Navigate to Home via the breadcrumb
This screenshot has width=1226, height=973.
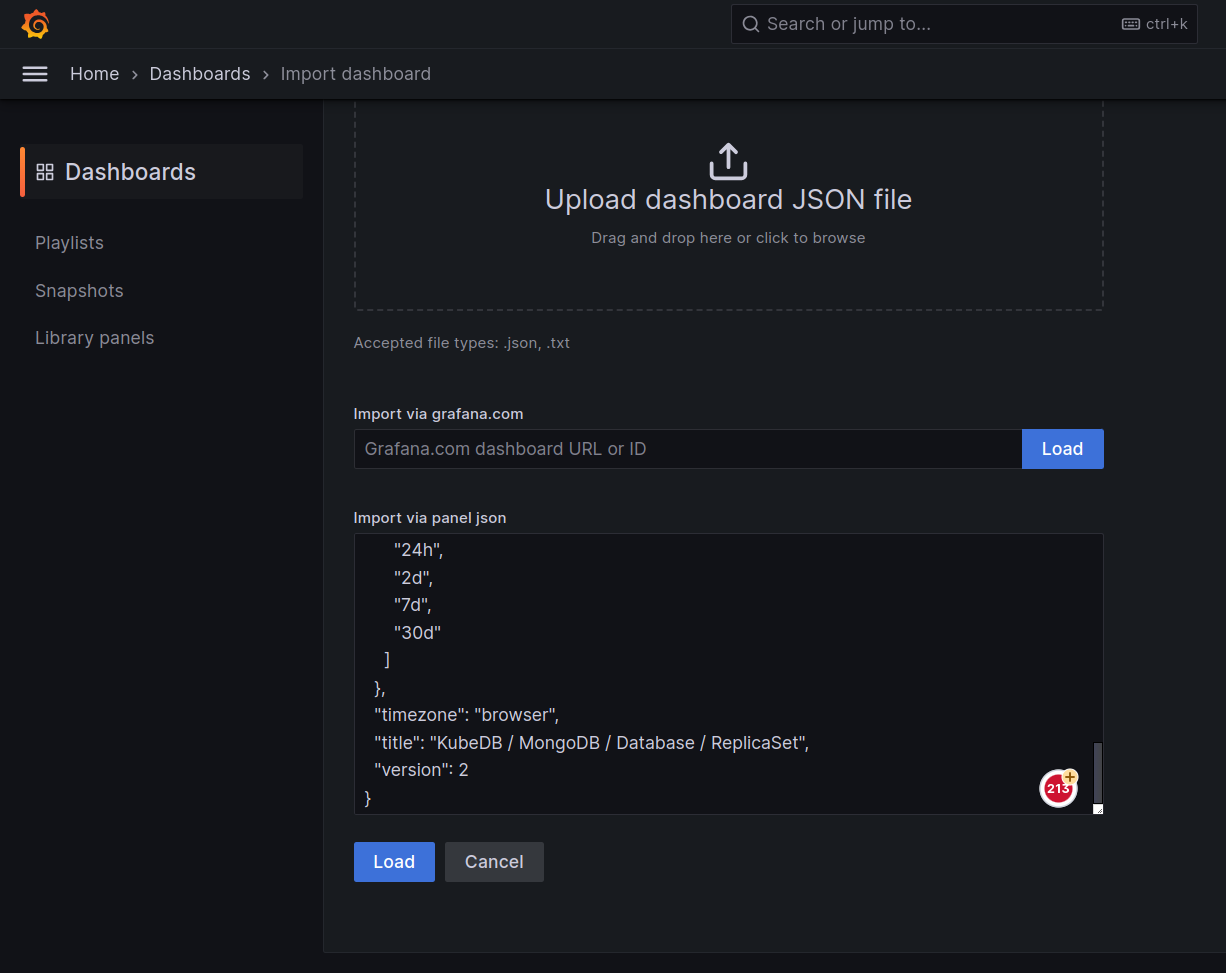(x=94, y=73)
